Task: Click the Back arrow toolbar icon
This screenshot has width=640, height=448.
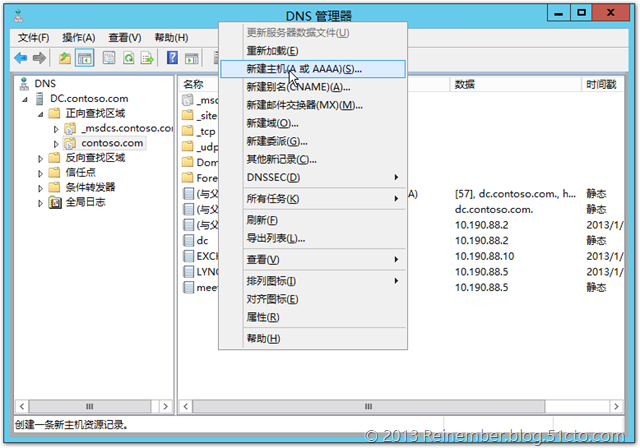Action: click(20, 58)
